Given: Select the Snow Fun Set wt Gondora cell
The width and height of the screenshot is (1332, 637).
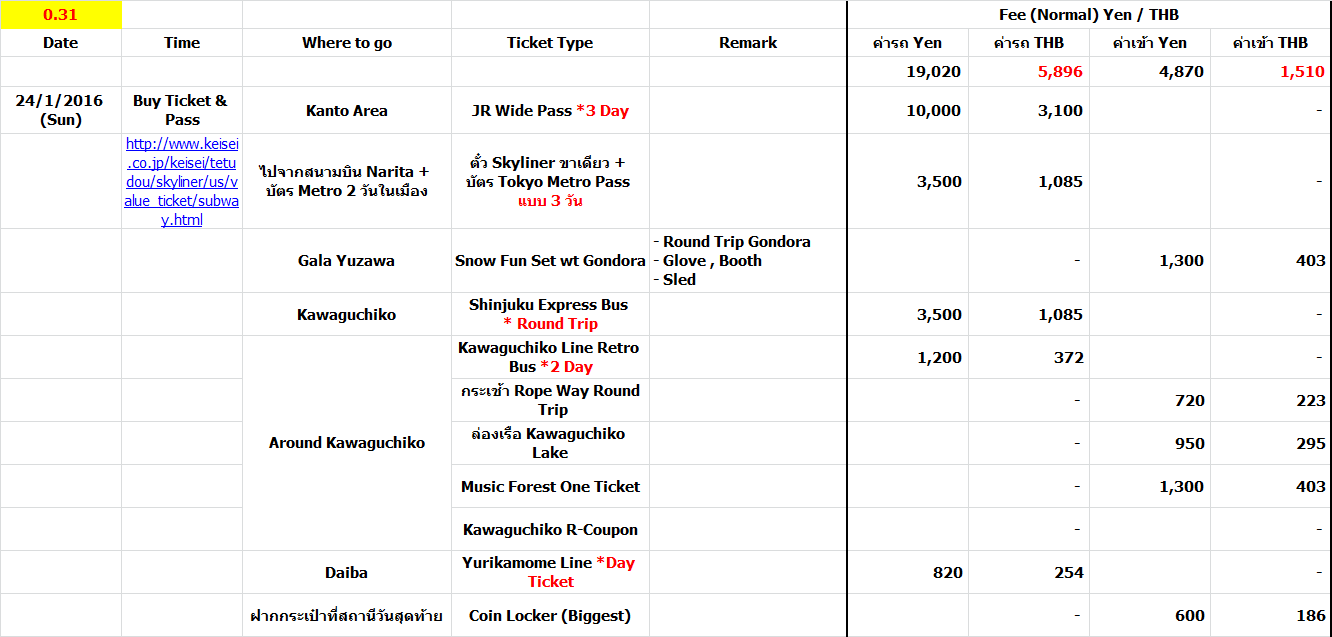Looking at the screenshot, I should point(550,261).
